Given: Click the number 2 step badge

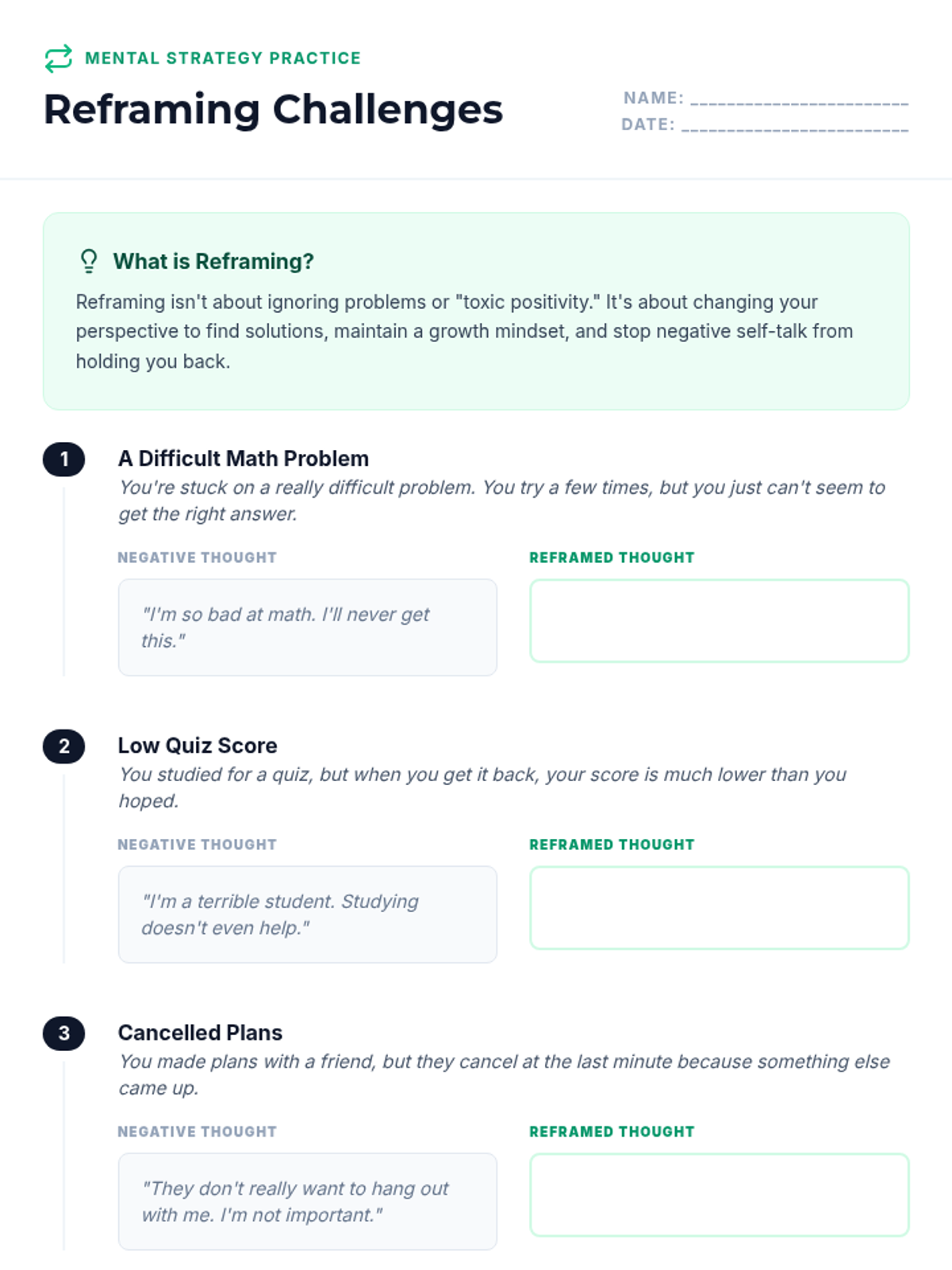Looking at the screenshot, I should (63, 746).
